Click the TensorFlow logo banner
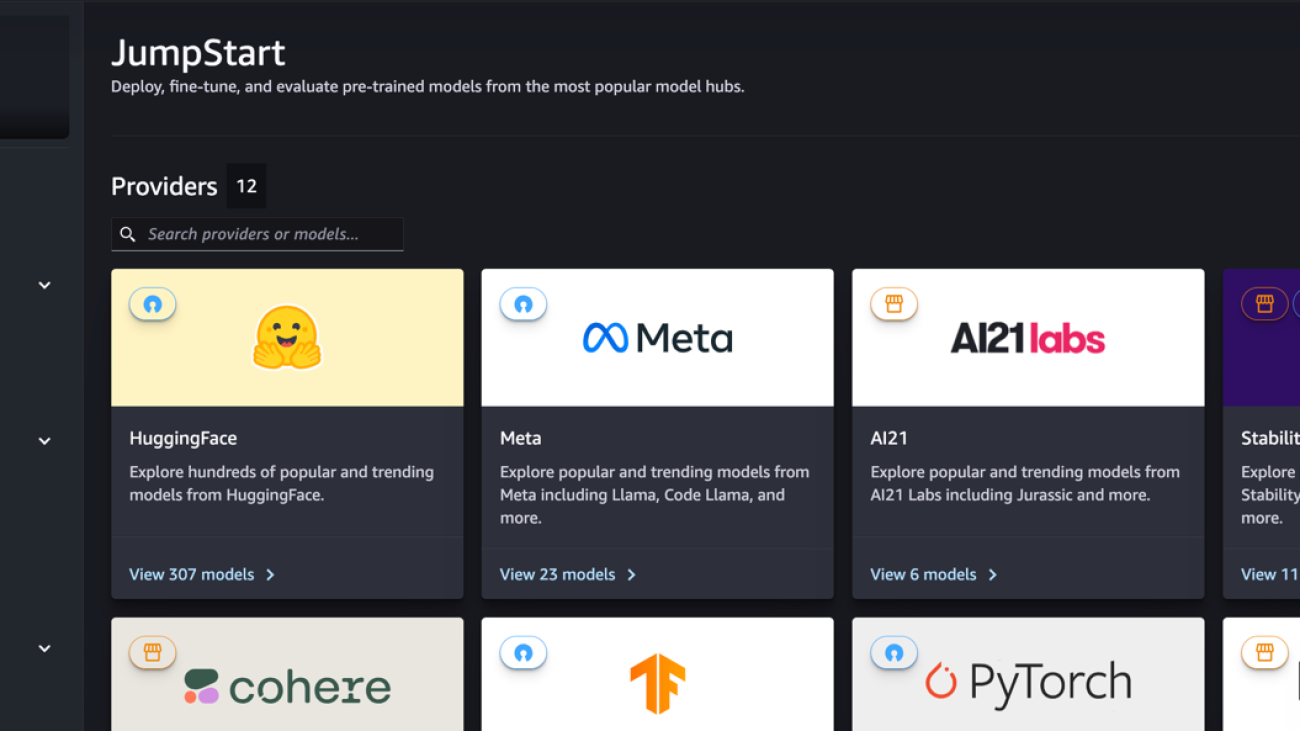Screen dimensions: 1300x731 click(x=657, y=674)
